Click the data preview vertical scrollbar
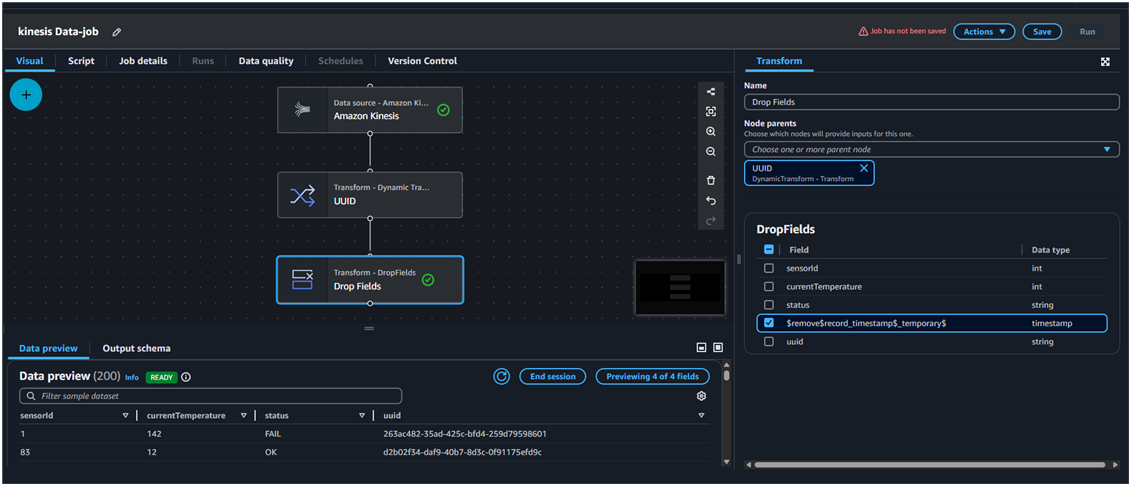 [x=726, y=377]
